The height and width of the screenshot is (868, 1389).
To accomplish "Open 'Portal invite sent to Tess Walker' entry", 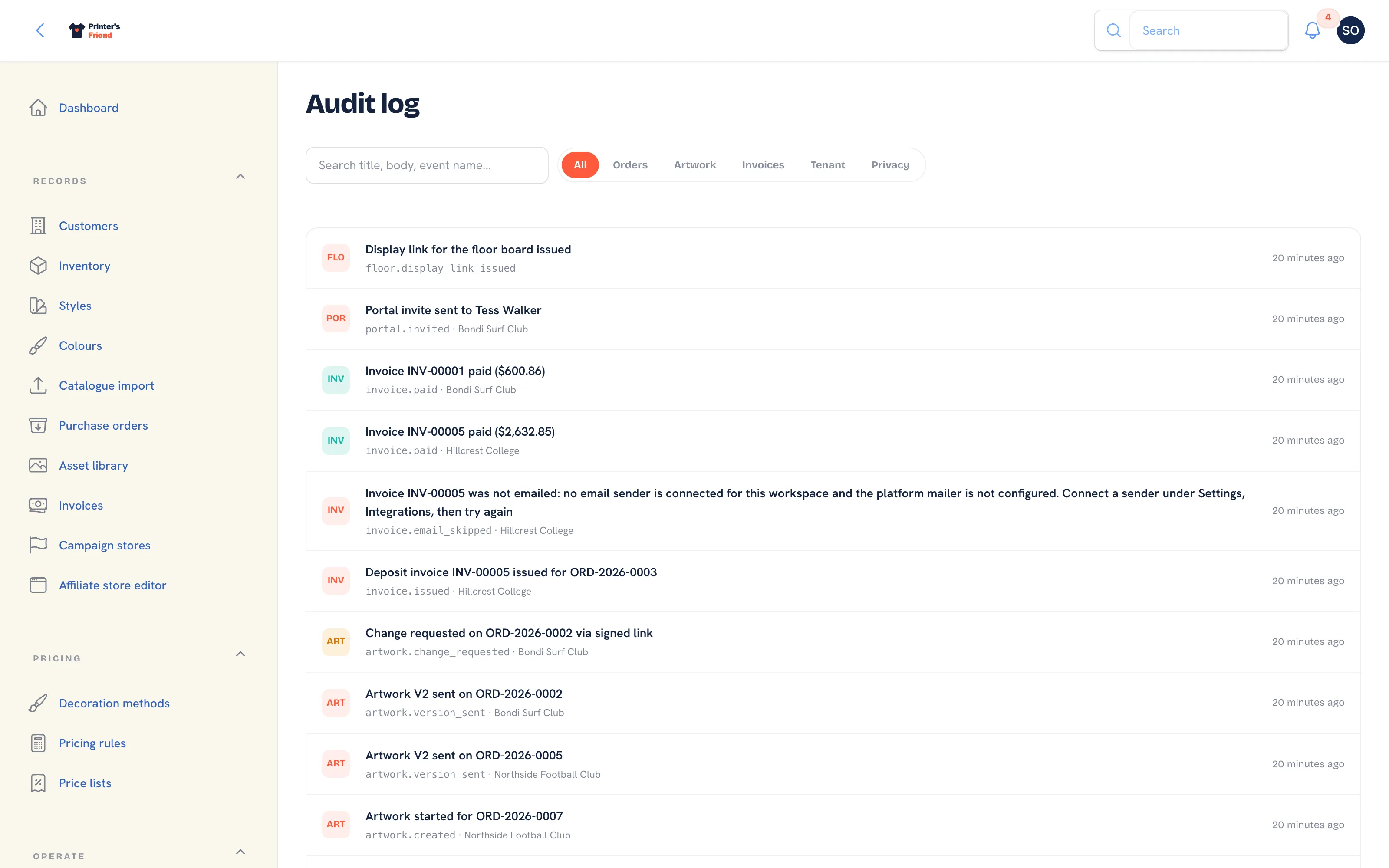I will (833, 319).
